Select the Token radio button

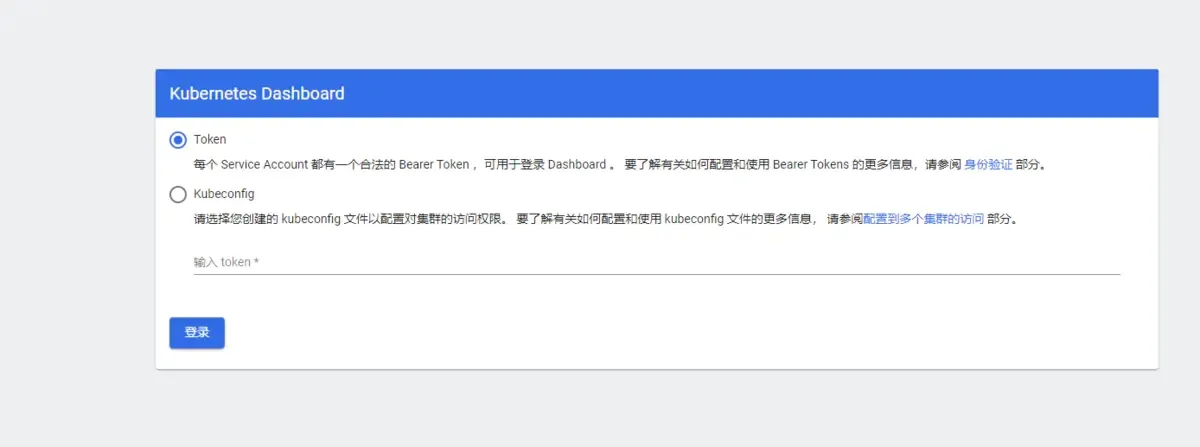(178, 140)
